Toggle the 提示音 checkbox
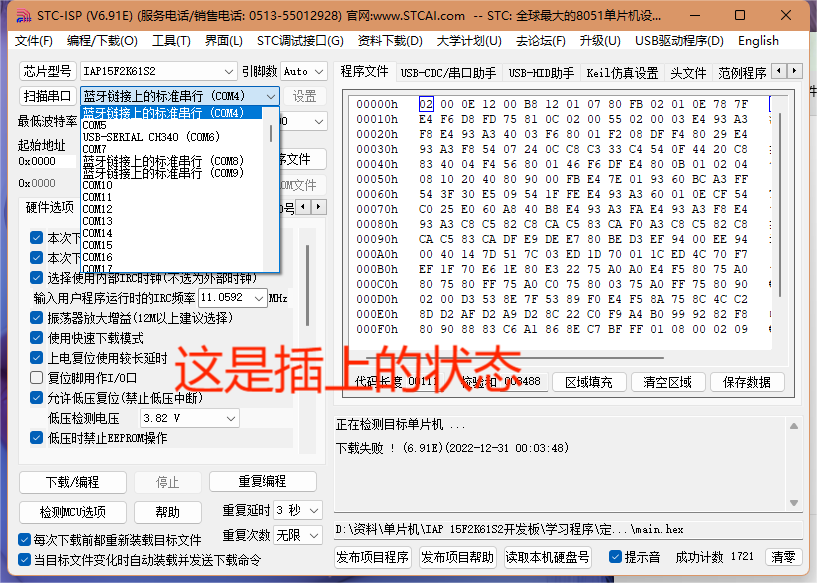The image size is (817, 583). tap(615, 557)
